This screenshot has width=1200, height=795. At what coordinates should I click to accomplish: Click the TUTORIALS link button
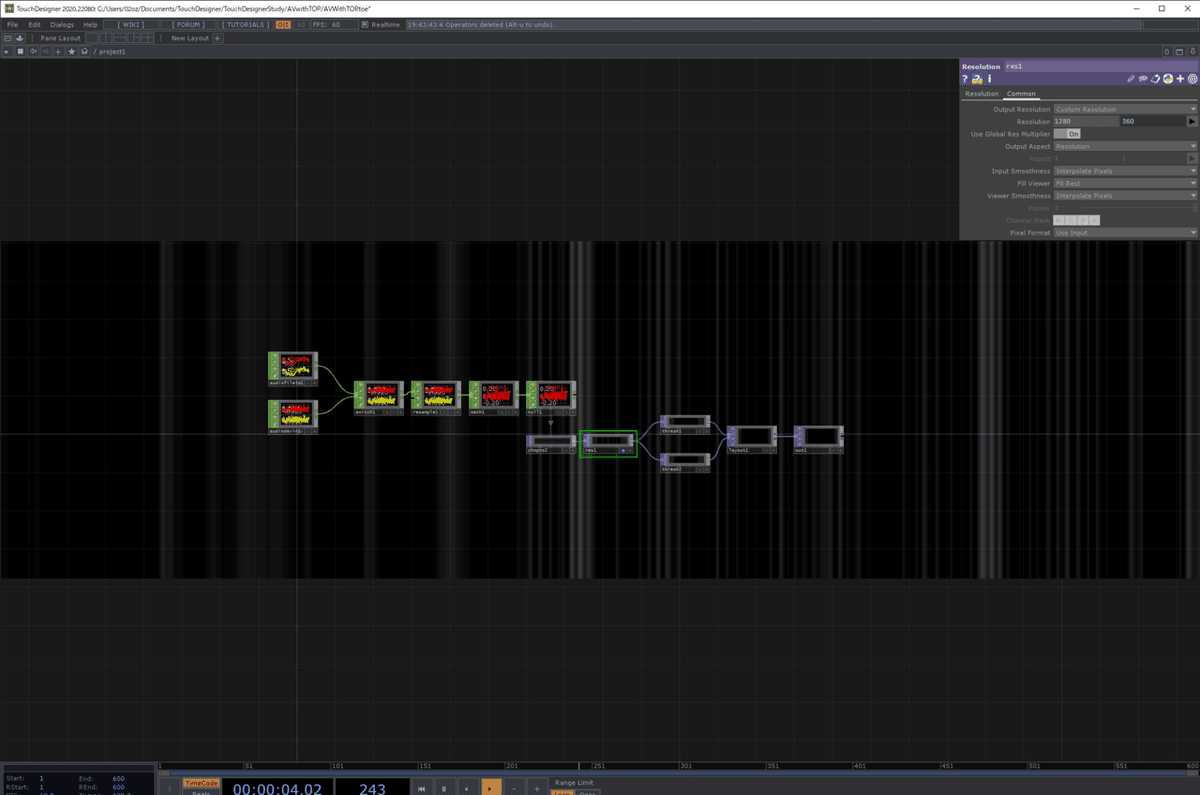click(245, 24)
